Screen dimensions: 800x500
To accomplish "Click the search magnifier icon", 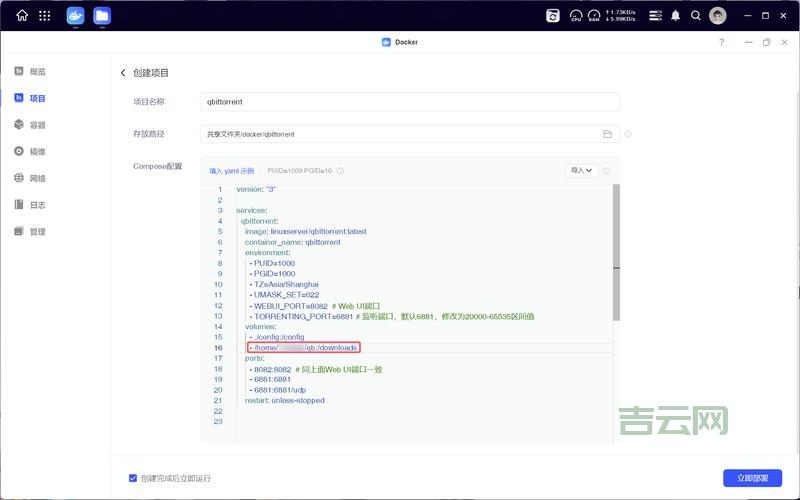I will pos(696,15).
